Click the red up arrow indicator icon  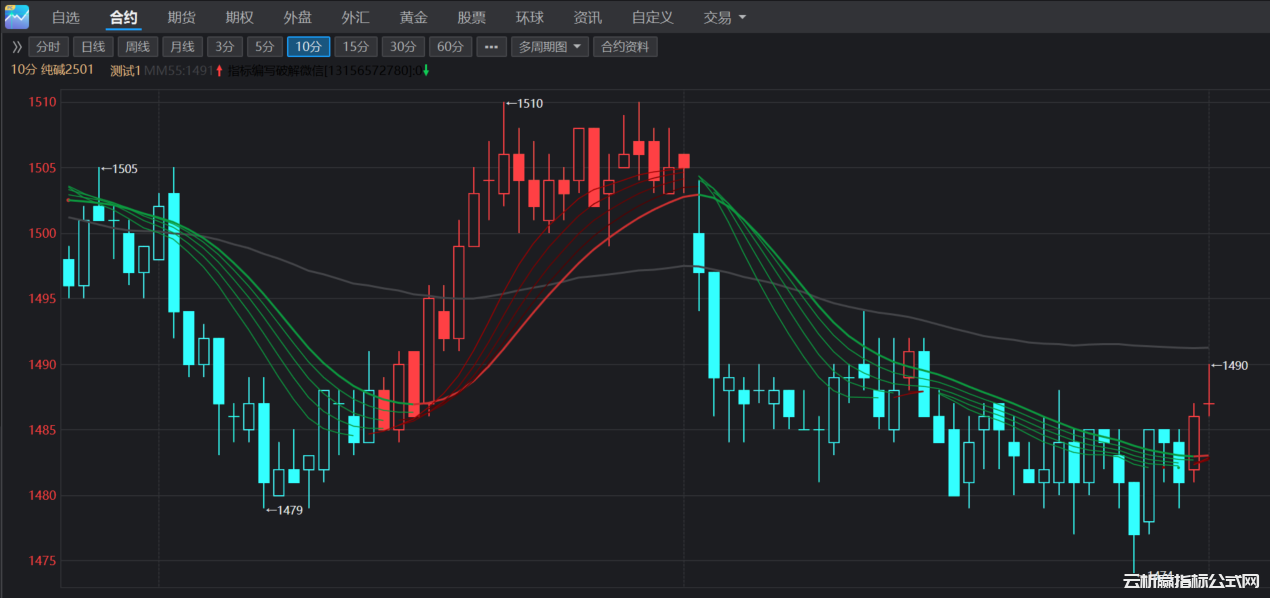[220, 70]
